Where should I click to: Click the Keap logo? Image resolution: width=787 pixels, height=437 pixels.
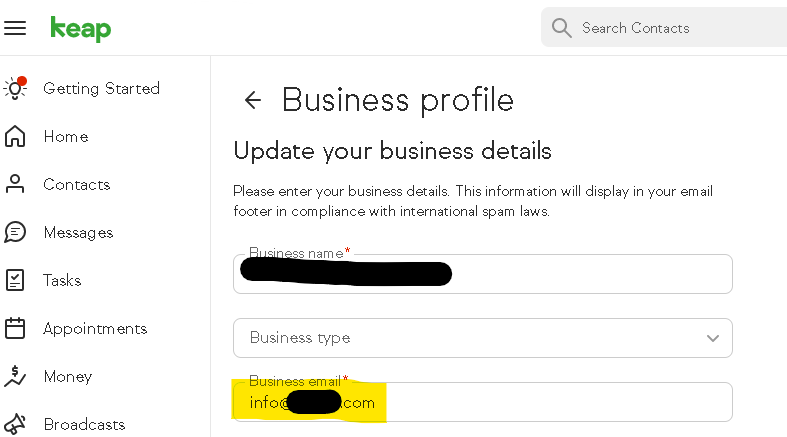[81, 28]
